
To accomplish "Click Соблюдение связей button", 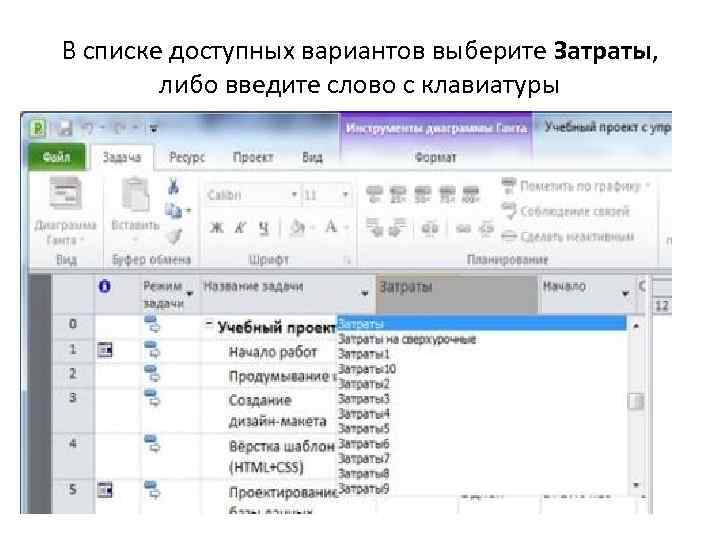I will pos(566,211).
